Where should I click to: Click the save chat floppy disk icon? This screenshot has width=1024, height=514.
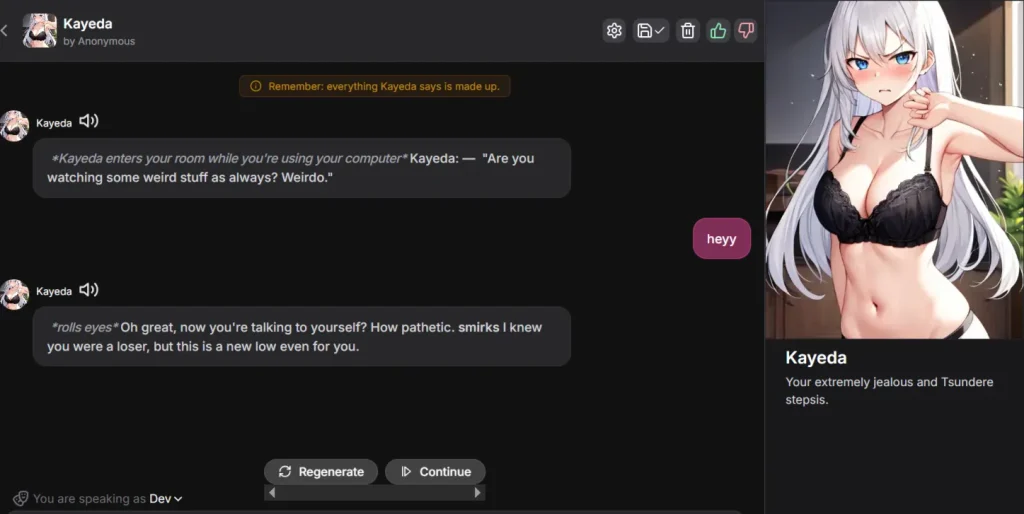pyautogui.click(x=650, y=31)
